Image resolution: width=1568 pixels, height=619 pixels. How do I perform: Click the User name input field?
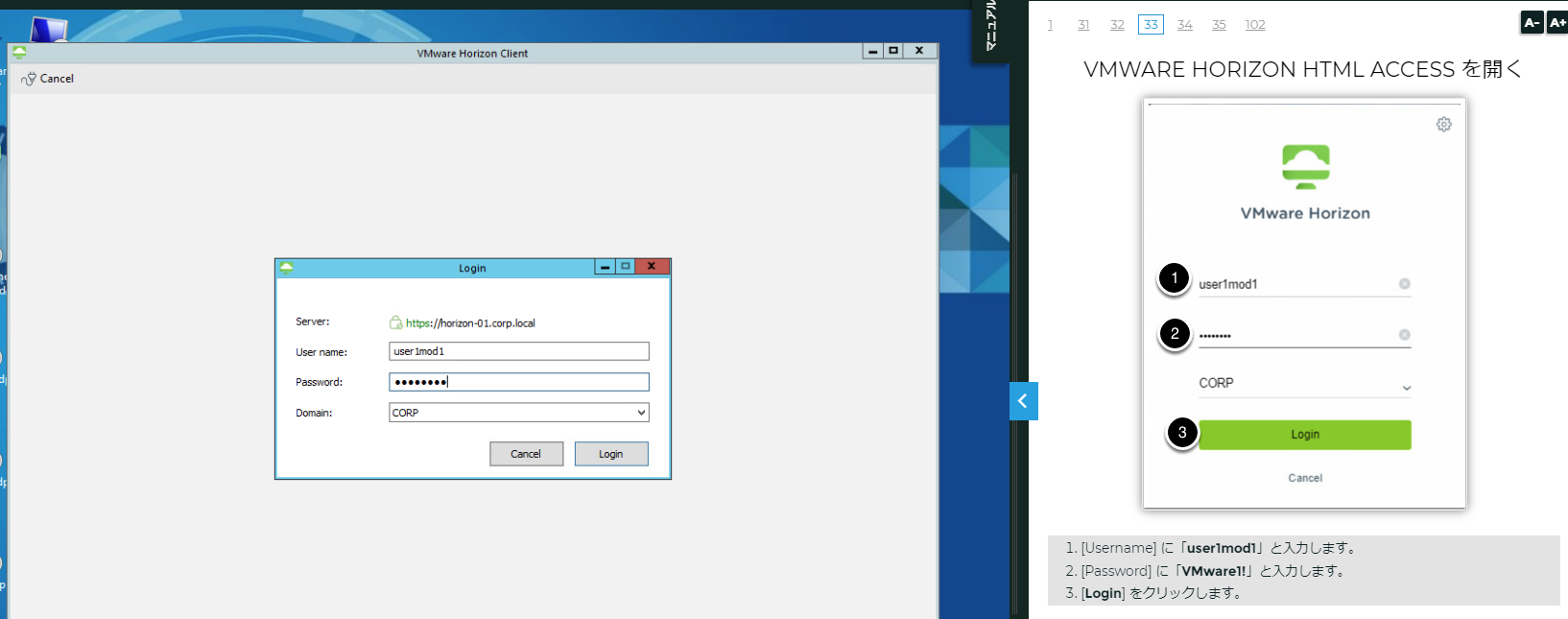(x=519, y=351)
